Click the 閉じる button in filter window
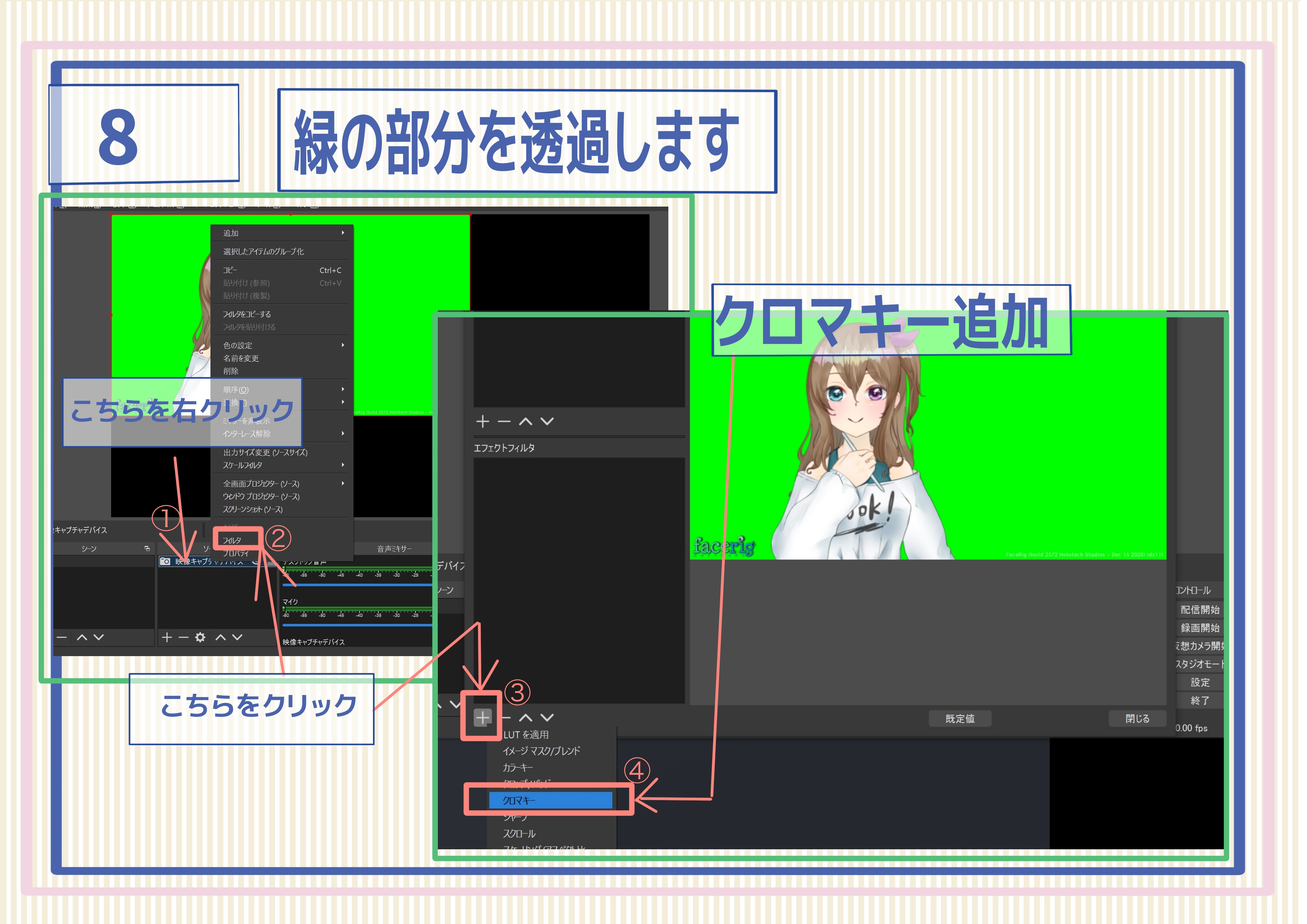The width and height of the screenshot is (1307, 924). 1137,719
